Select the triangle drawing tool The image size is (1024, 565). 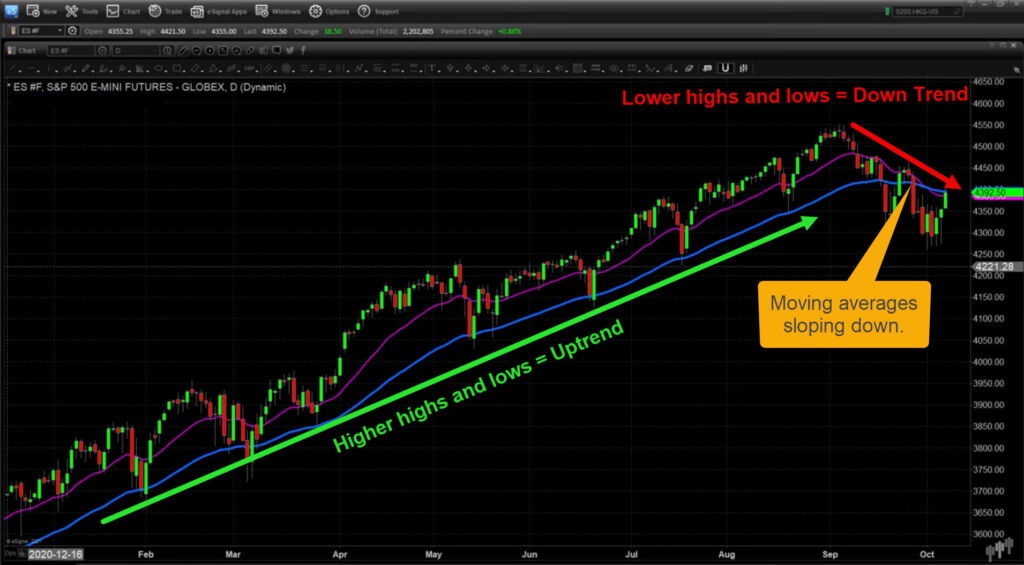213,68
